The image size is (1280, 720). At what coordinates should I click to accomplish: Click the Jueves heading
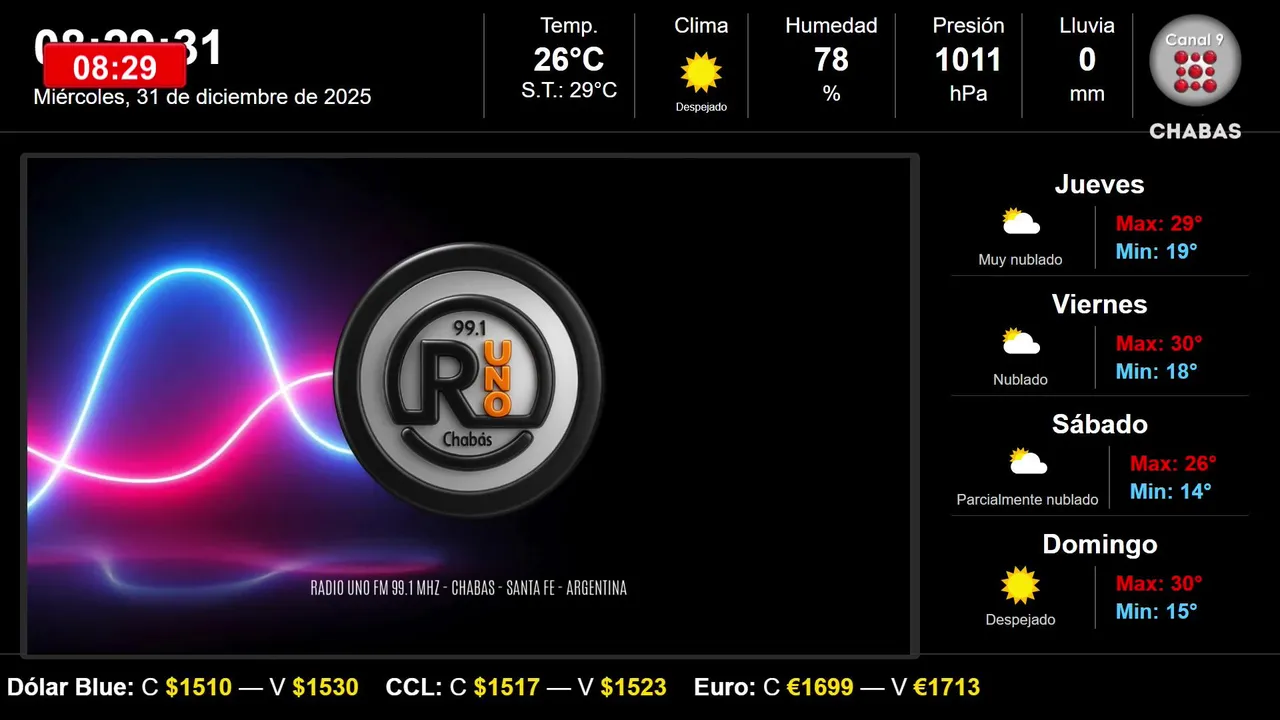[x=1099, y=184]
